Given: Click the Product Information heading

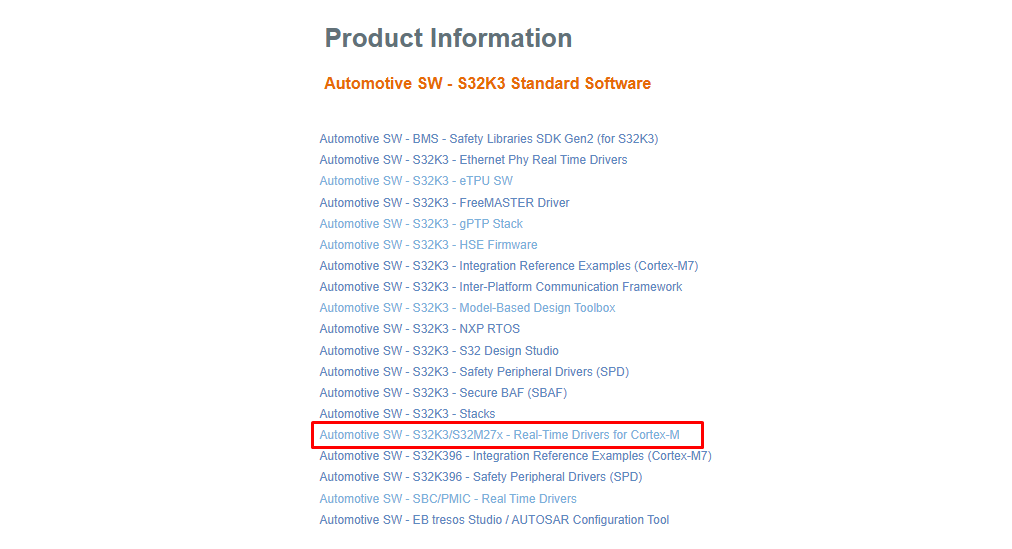Looking at the screenshot, I should click(449, 38).
